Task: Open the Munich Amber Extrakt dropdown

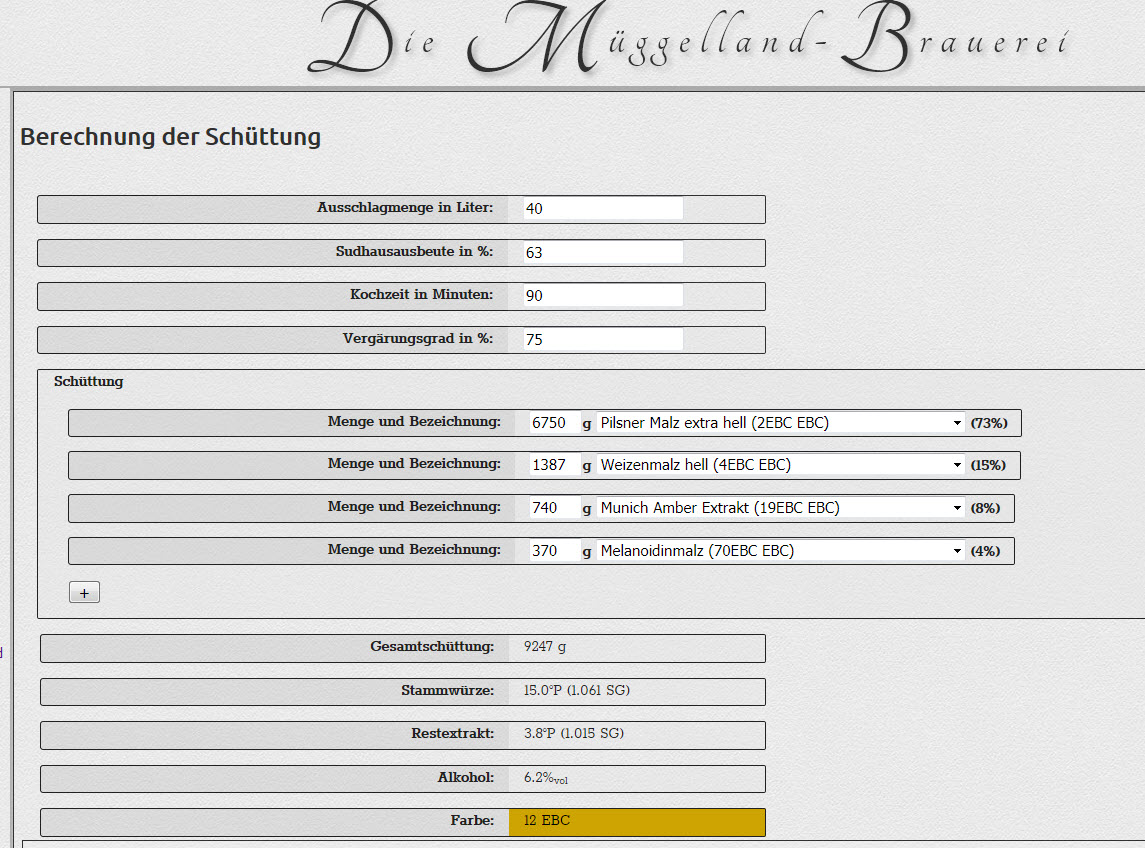Action: pos(780,508)
